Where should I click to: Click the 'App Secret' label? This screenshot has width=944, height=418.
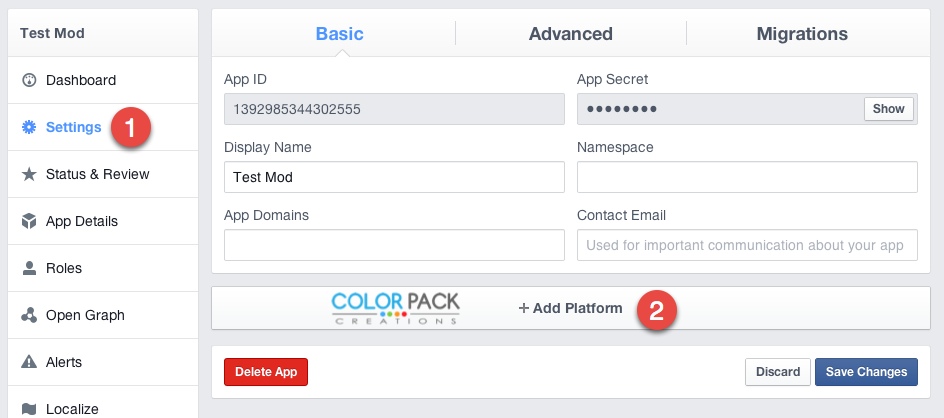(x=612, y=79)
